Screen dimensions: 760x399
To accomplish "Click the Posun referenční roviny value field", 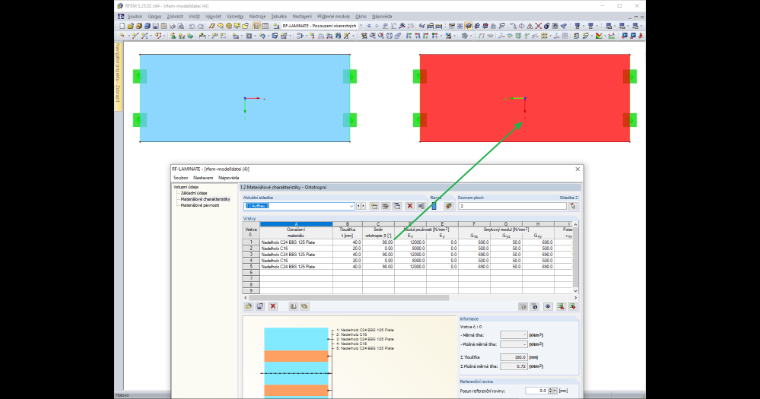I will tap(536, 390).
